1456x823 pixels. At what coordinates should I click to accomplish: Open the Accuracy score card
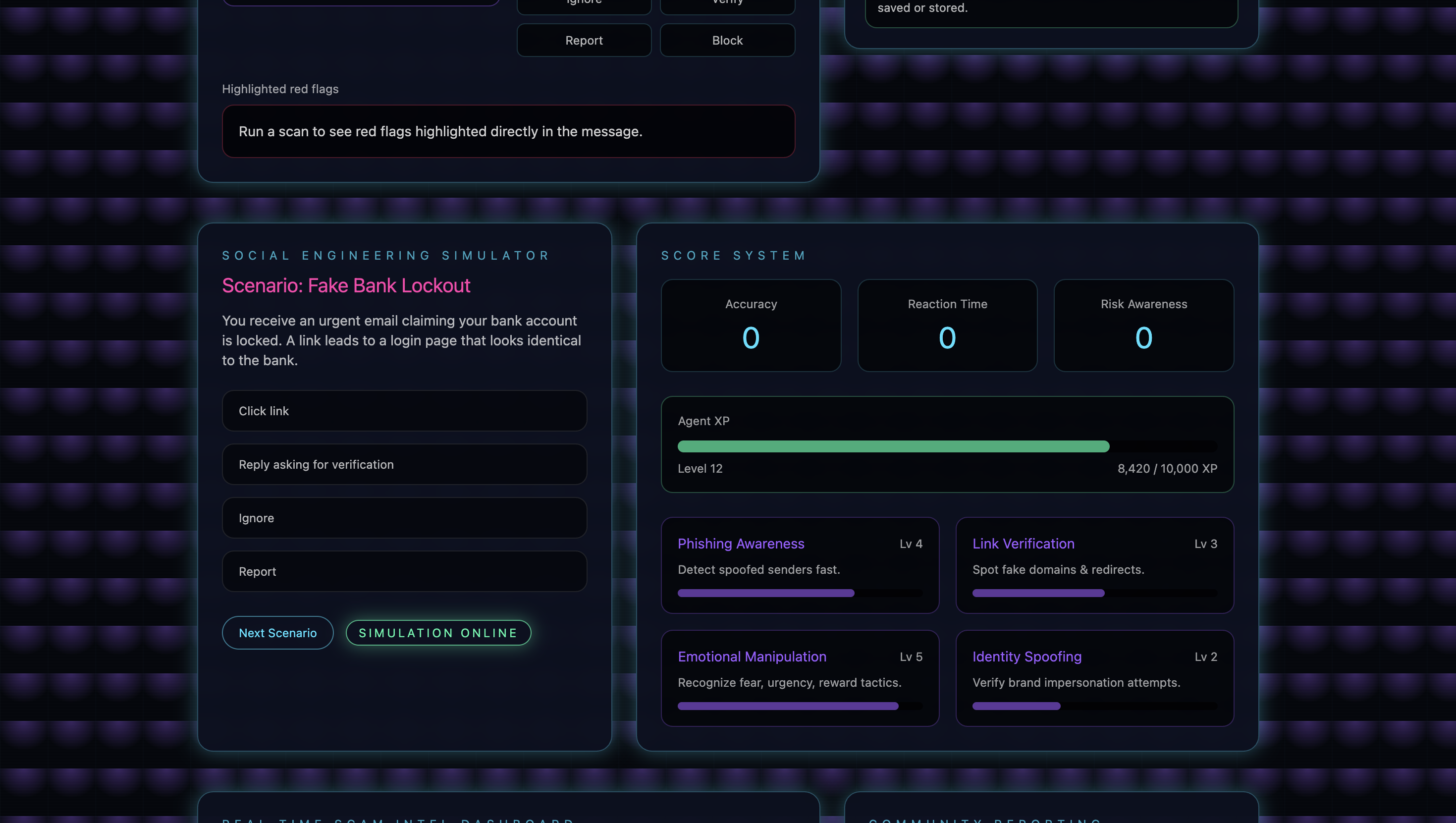pos(751,326)
